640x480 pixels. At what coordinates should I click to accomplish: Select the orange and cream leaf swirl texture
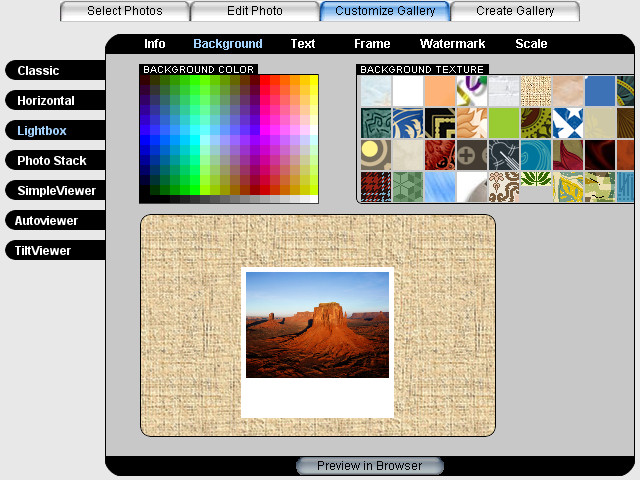pyautogui.click(x=472, y=123)
